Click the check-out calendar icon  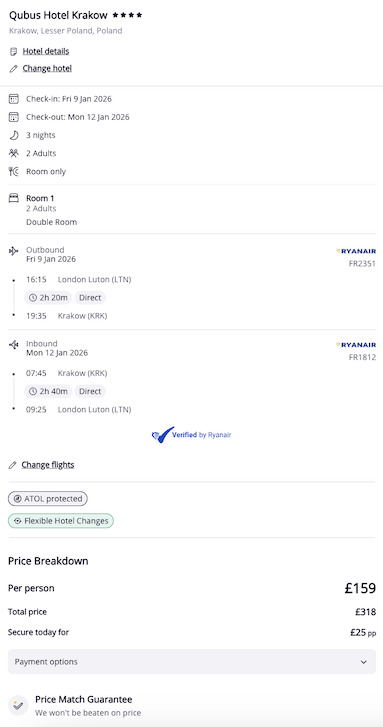[14, 117]
